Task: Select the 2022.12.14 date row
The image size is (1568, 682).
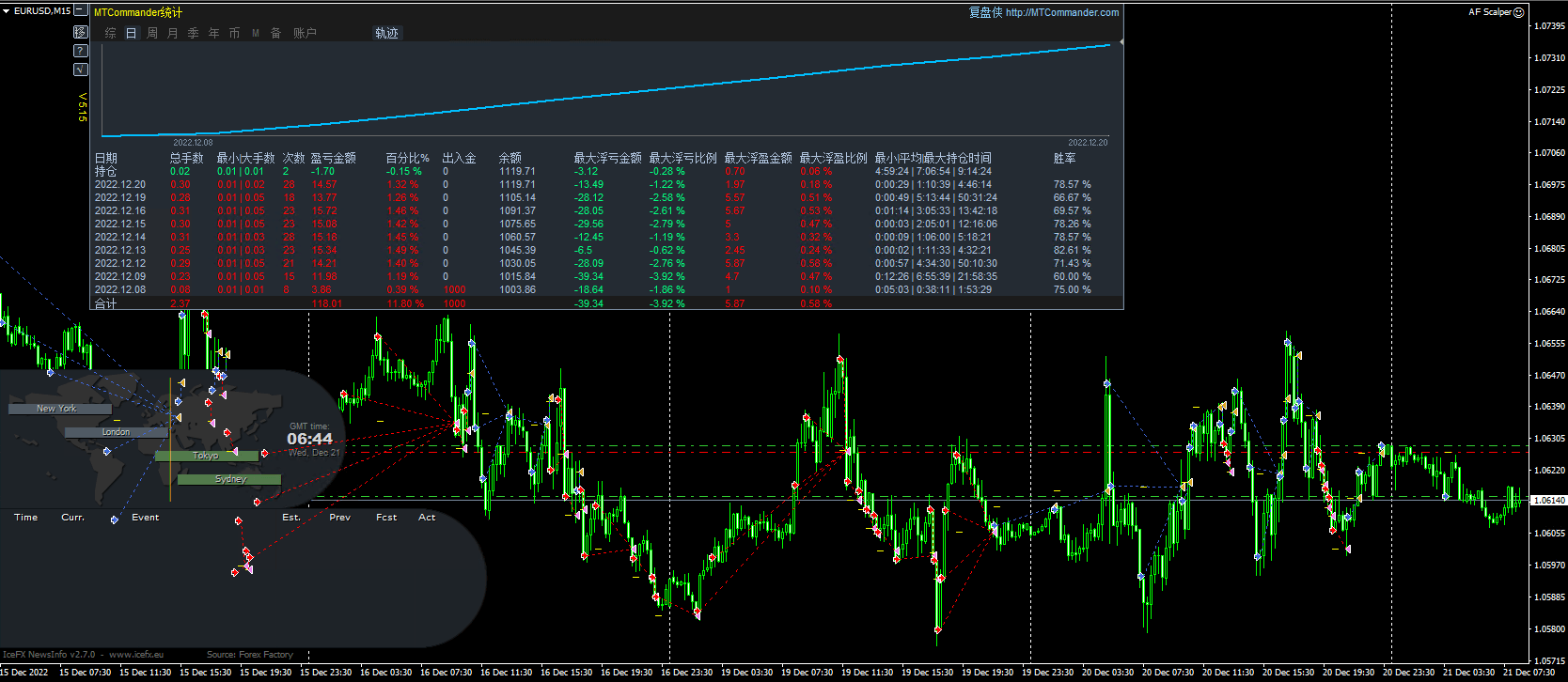Action: point(120,237)
